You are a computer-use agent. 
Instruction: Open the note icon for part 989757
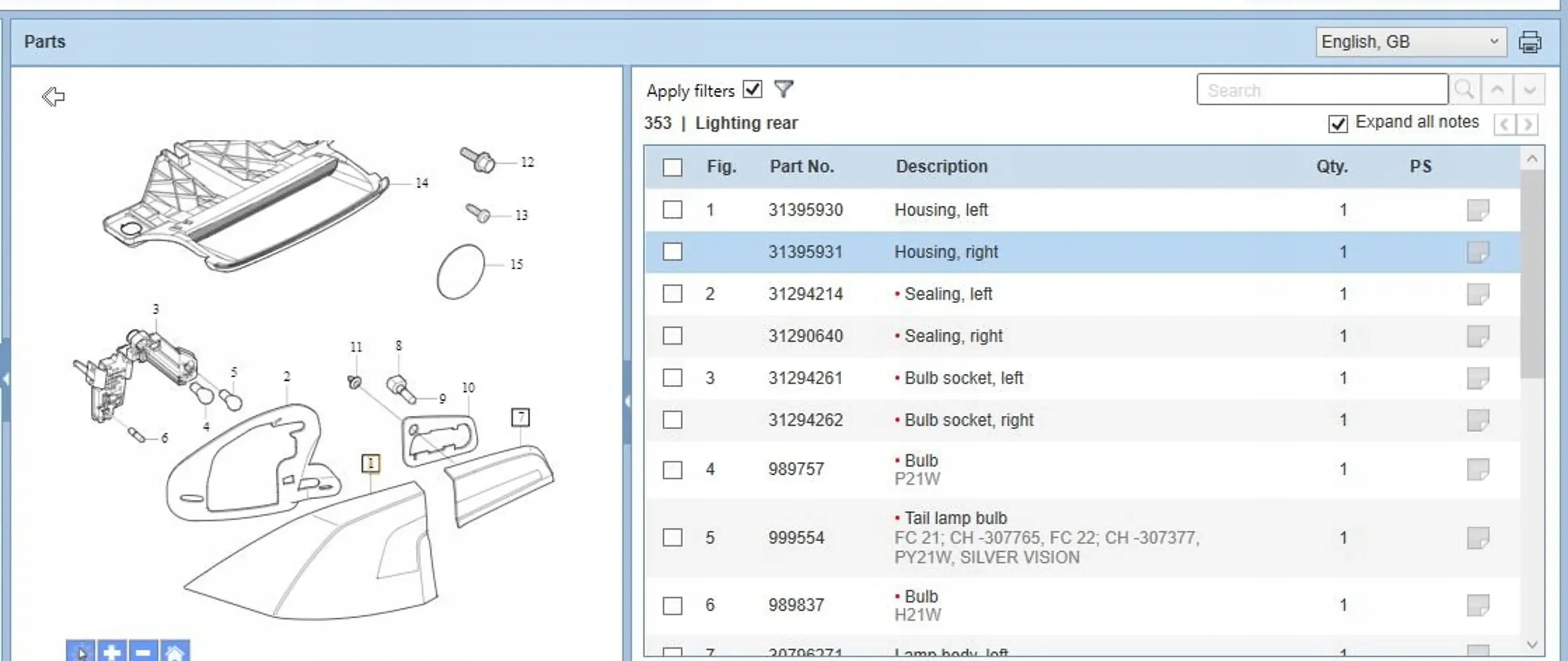tap(1478, 470)
